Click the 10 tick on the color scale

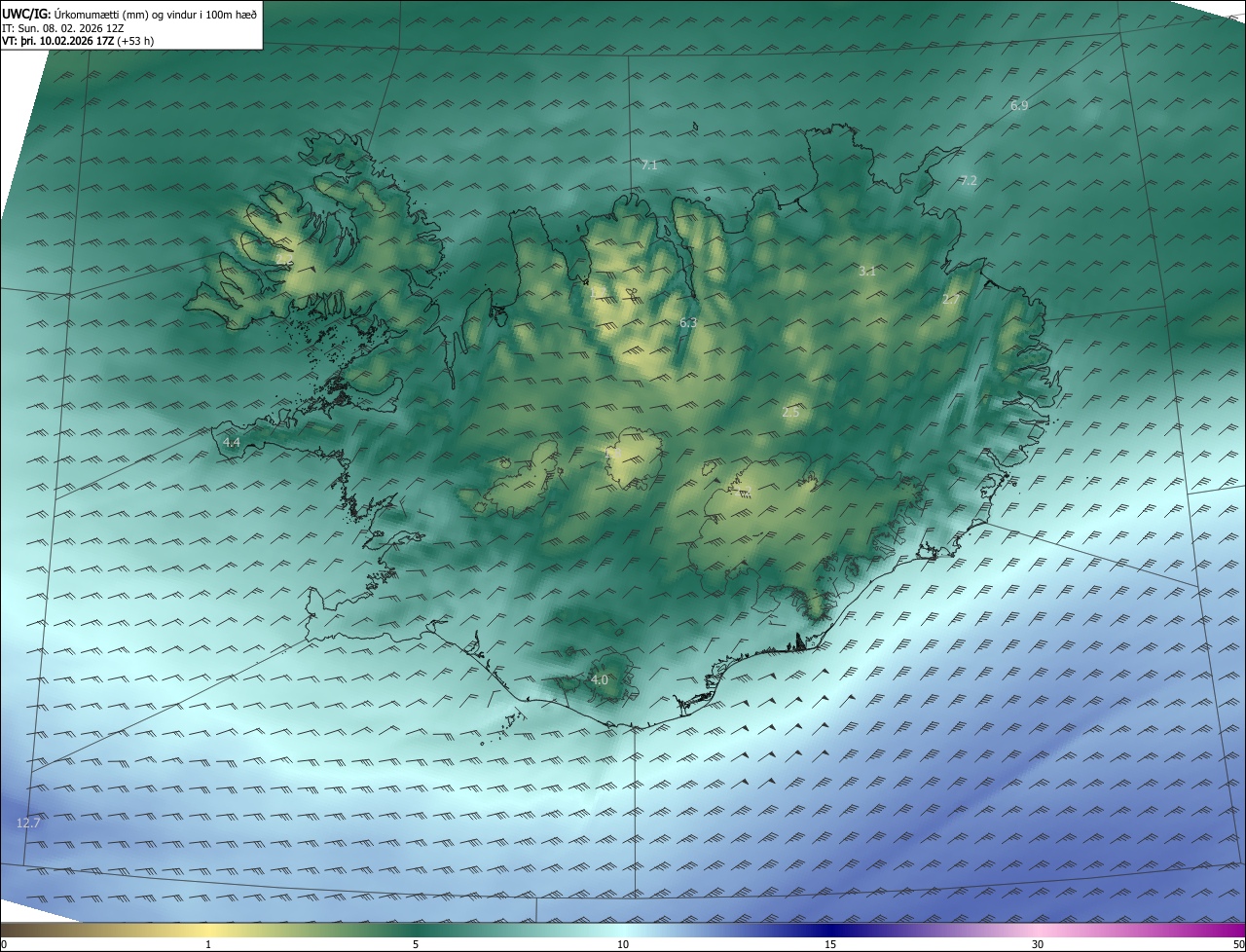pos(623,944)
